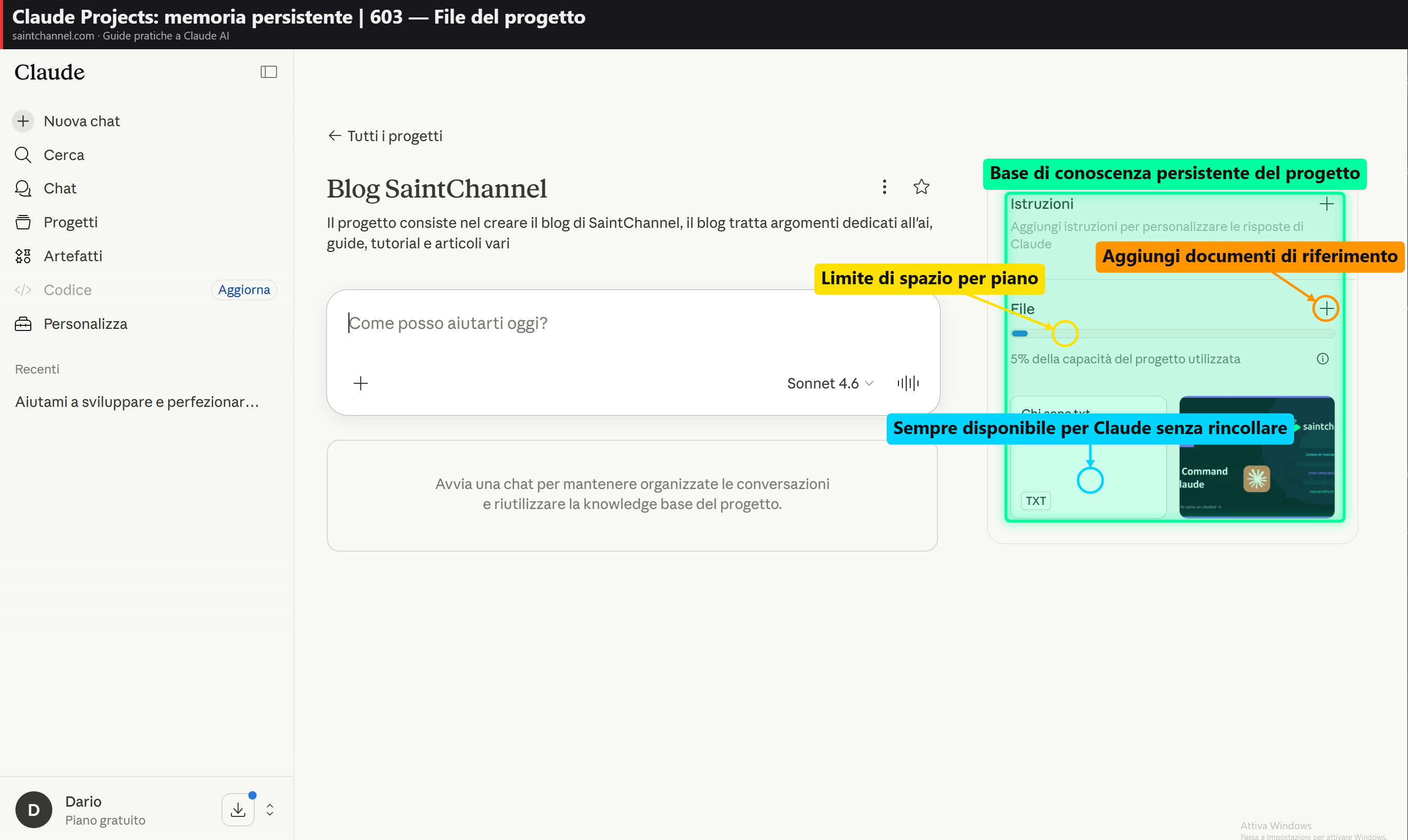The image size is (1408, 840).
Task: Click '5% della capacità del progetto utilizzata'
Action: pos(1126,359)
